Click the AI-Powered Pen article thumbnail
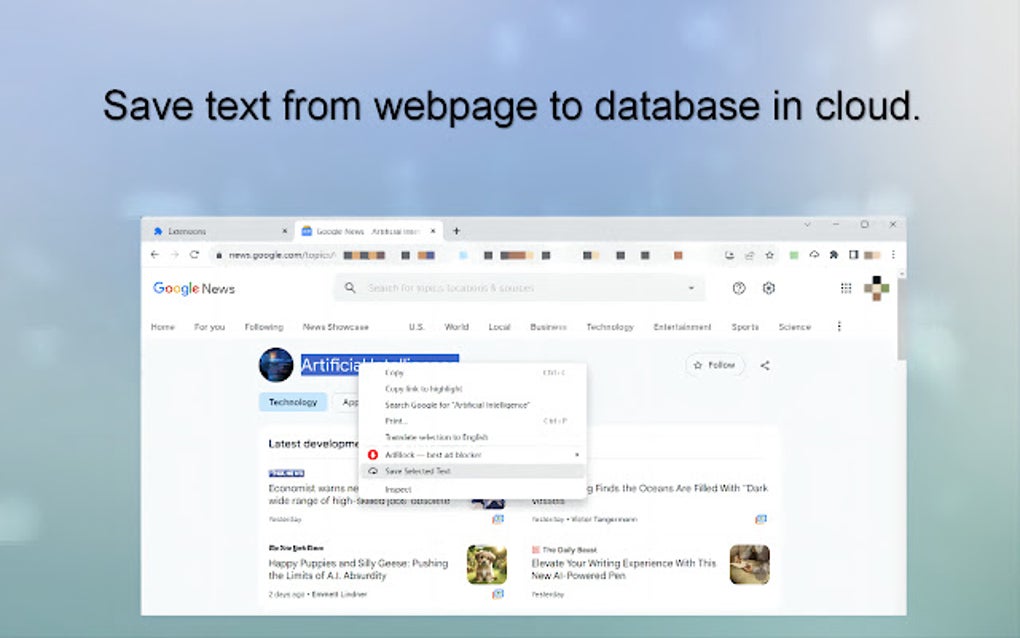The image size is (1020, 638). 749,565
